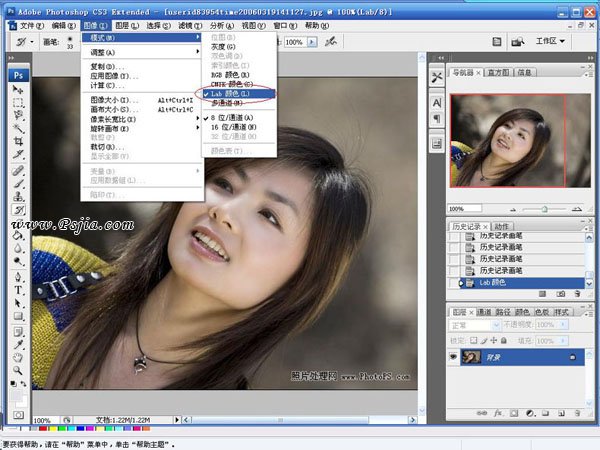
Task: Select the Type tool
Action: tap(18, 290)
